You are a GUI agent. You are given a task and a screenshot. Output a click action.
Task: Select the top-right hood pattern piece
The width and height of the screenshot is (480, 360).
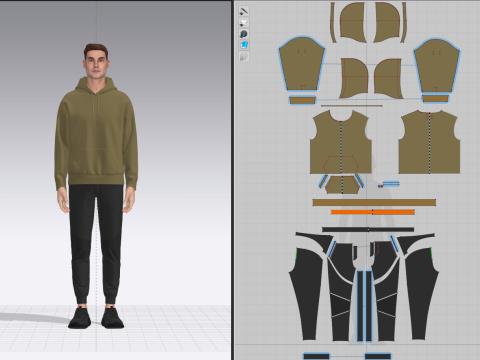click(387, 23)
